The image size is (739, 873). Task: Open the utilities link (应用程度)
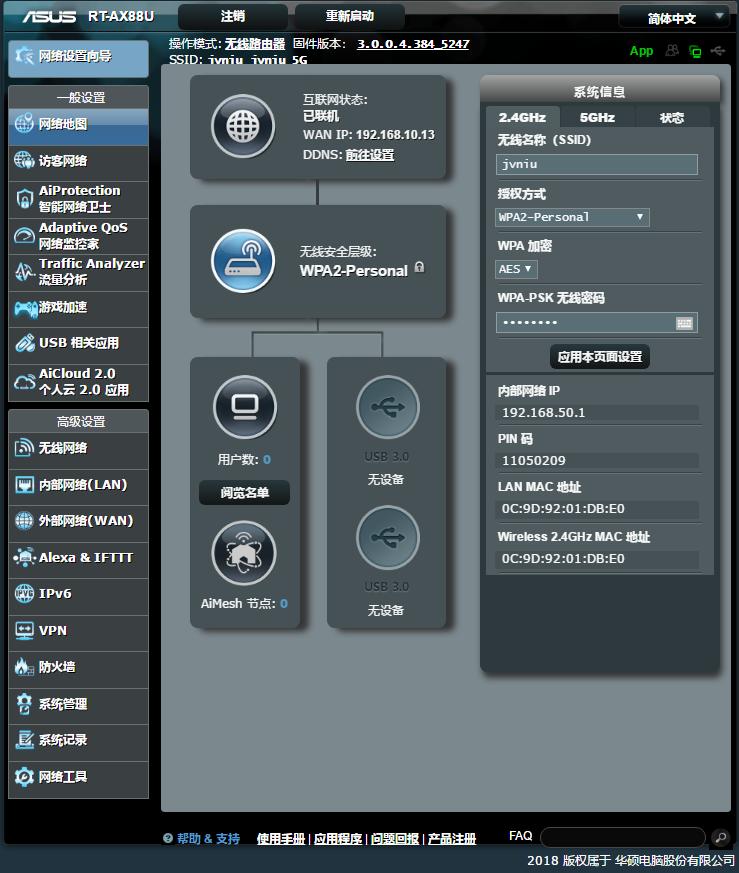pyautogui.click(x=338, y=838)
